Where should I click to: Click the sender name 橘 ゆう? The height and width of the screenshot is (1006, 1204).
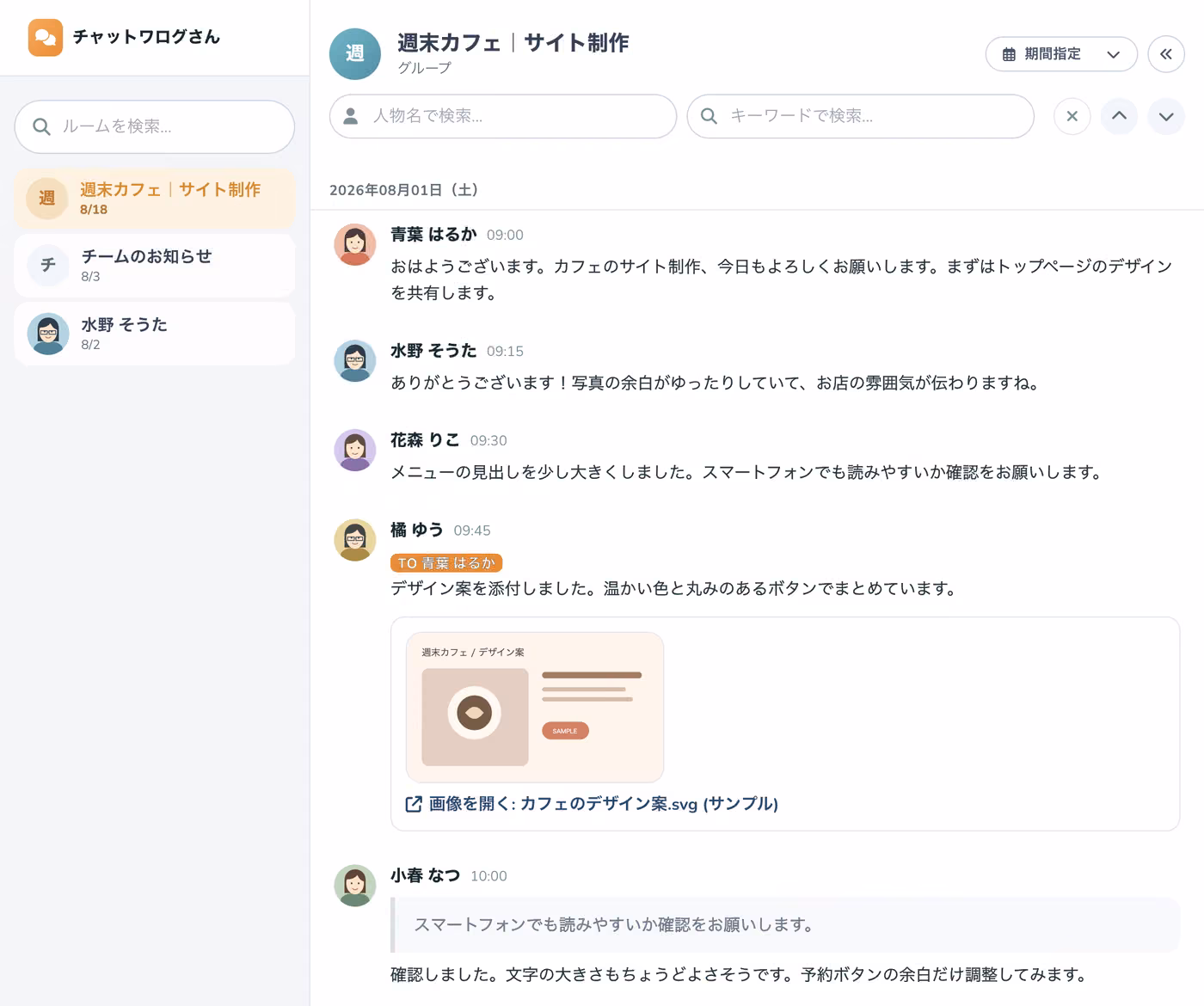[417, 530]
